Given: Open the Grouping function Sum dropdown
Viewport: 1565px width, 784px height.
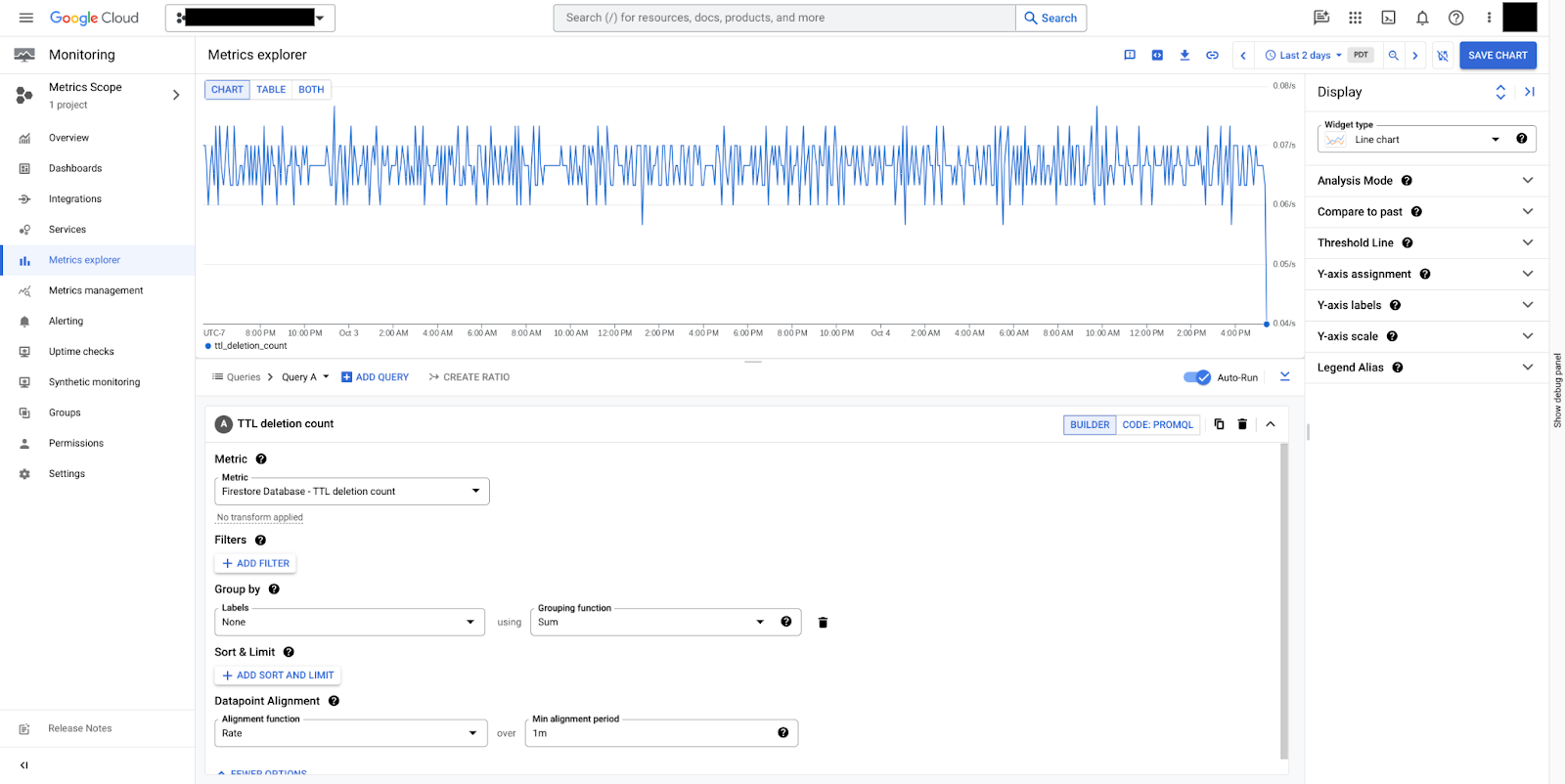Looking at the screenshot, I should [650, 623].
